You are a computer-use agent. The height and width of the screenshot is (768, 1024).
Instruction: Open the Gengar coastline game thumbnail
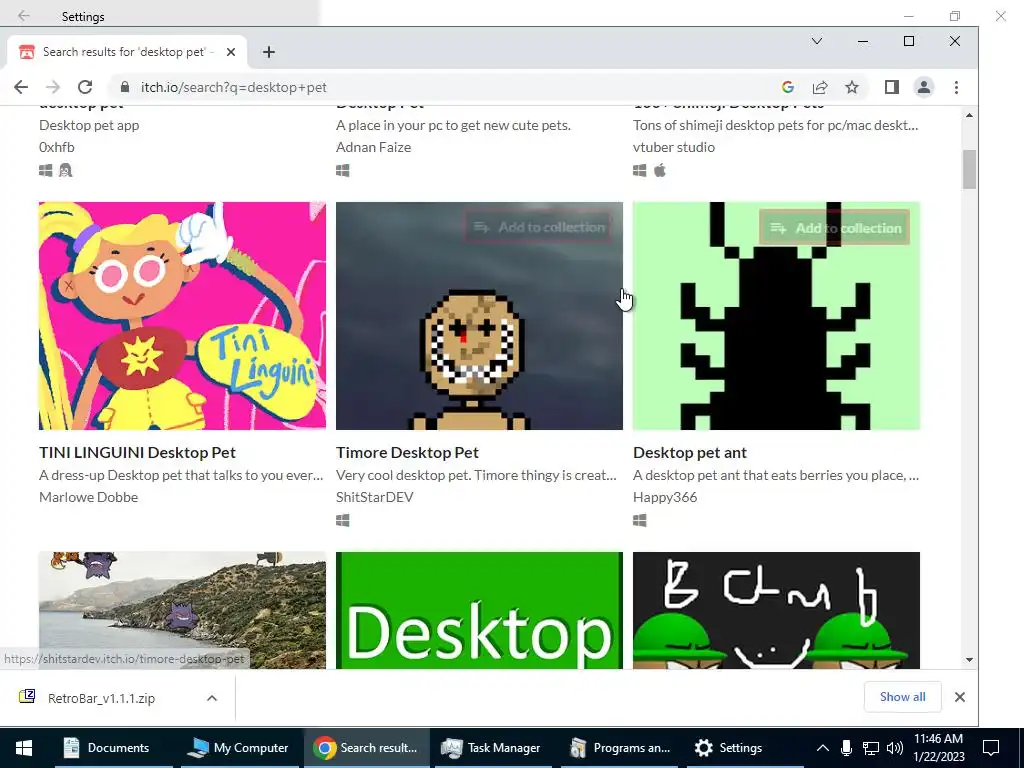coord(182,610)
